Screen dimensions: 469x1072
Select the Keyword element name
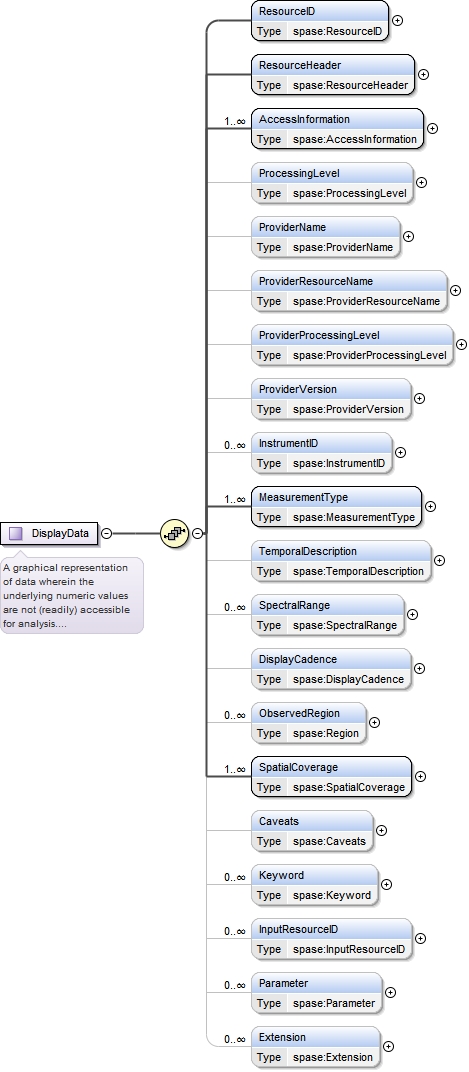pyautogui.click(x=282, y=876)
